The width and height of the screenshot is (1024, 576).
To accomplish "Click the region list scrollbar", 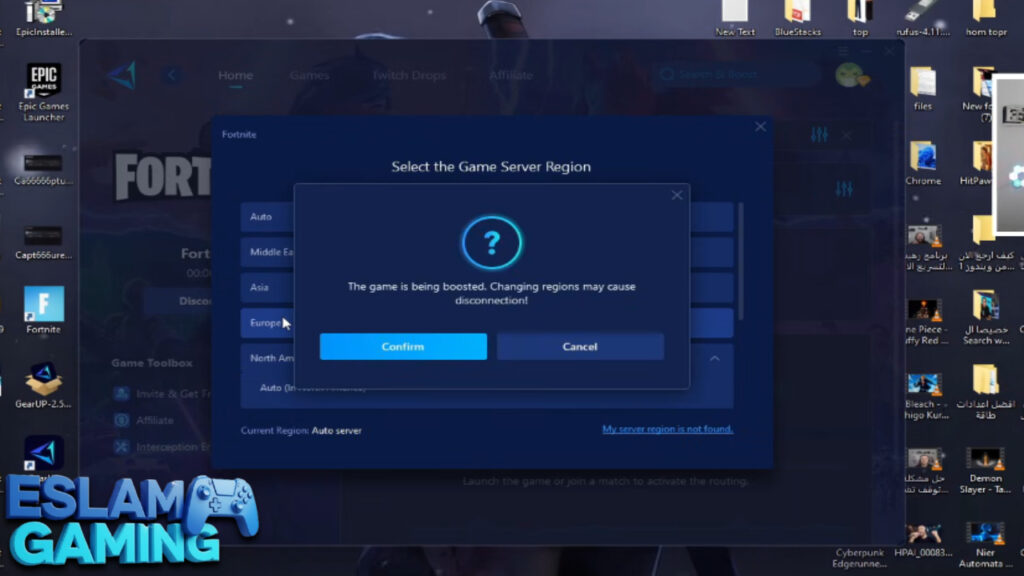I will tap(741, 261).
